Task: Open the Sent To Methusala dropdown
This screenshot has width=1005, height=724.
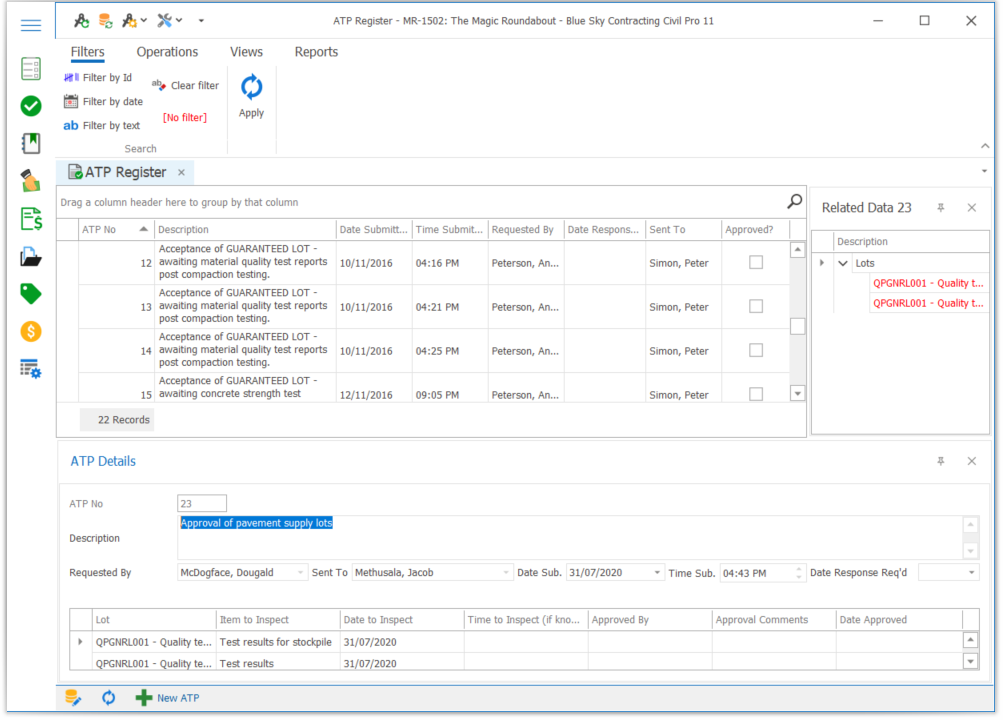Action: [x=506, y=573]
